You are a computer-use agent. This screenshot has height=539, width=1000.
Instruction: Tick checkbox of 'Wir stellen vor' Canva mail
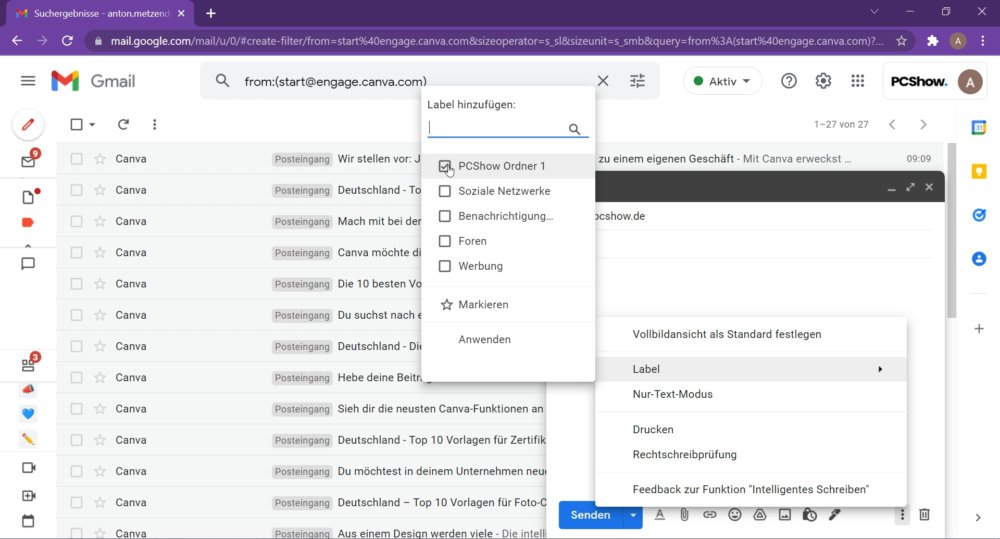tap(77, 159)
